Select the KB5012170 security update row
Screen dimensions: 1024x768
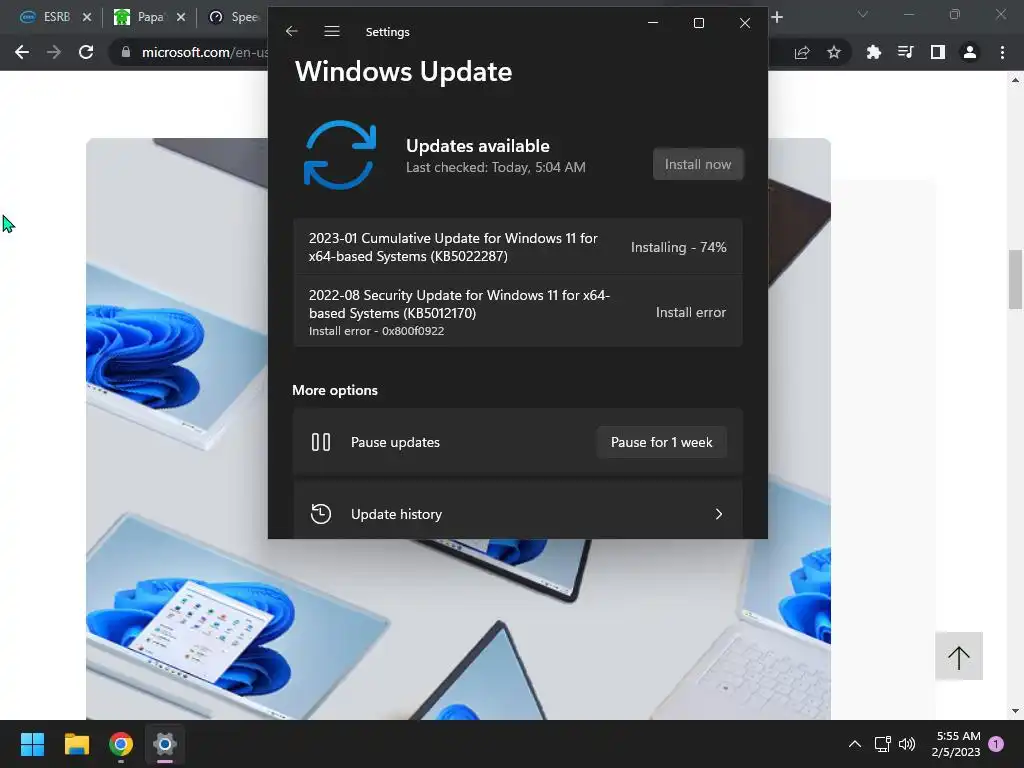click(517, 312)
